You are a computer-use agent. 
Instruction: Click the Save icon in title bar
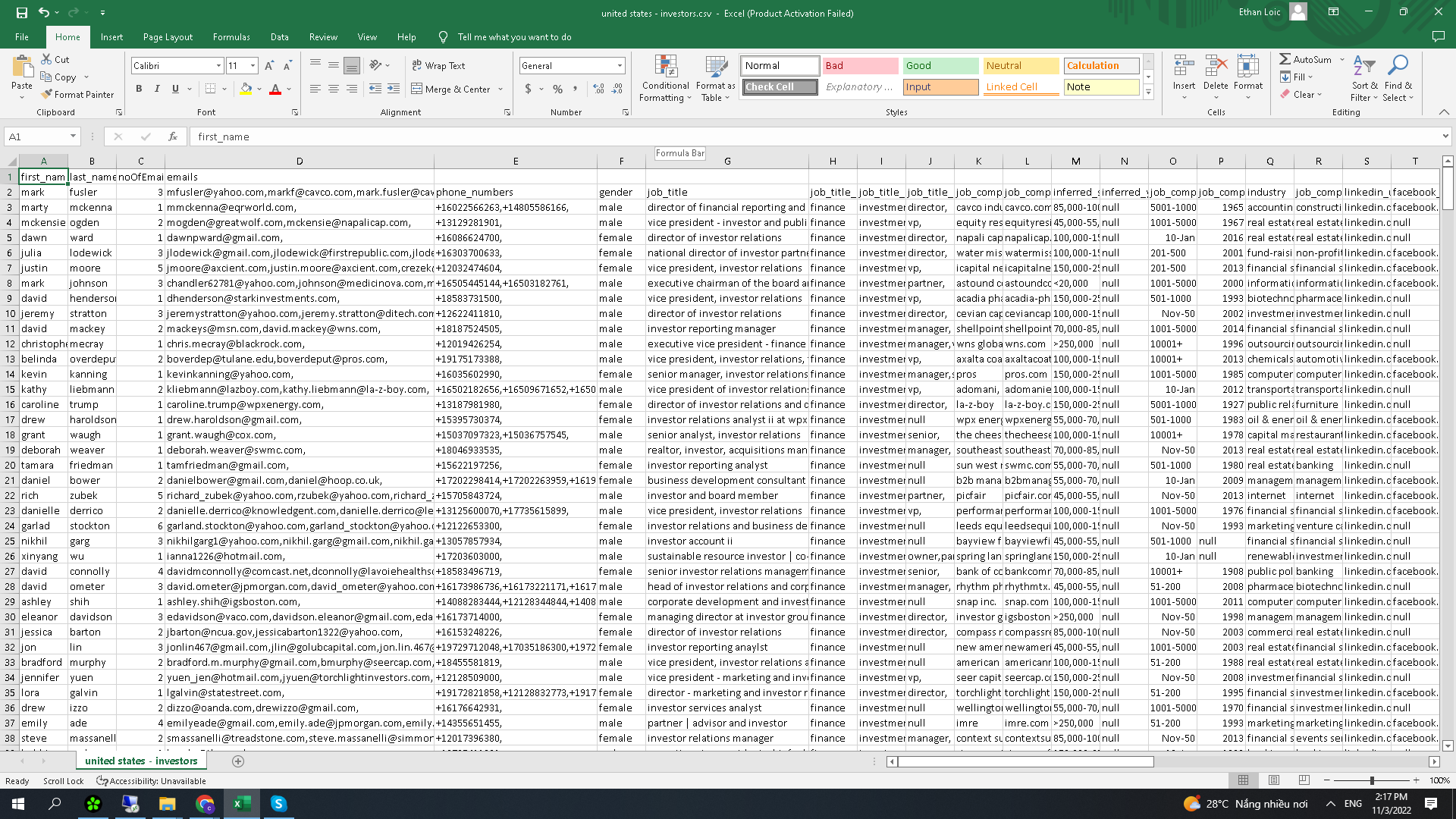click(x=21, y=13)
